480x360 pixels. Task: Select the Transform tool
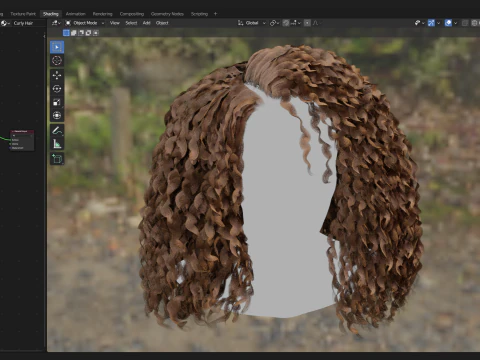(57, 115)
